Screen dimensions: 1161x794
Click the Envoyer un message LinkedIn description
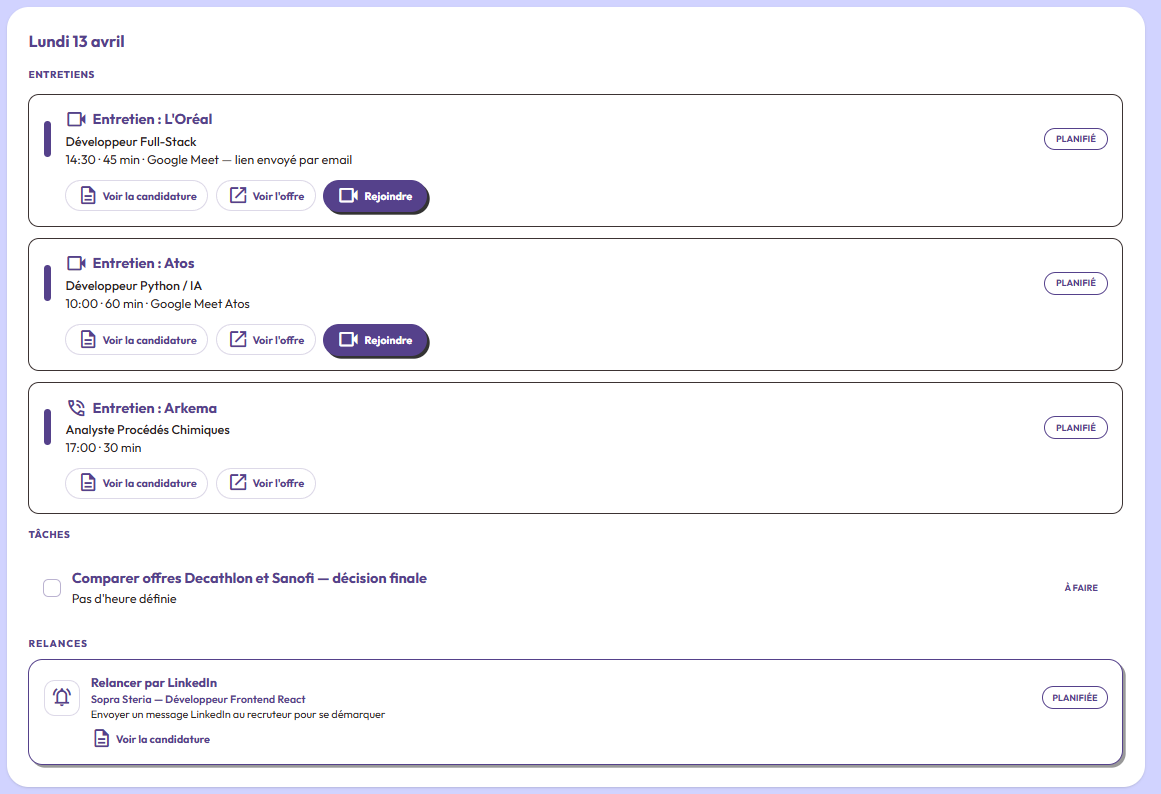(238, 715)
